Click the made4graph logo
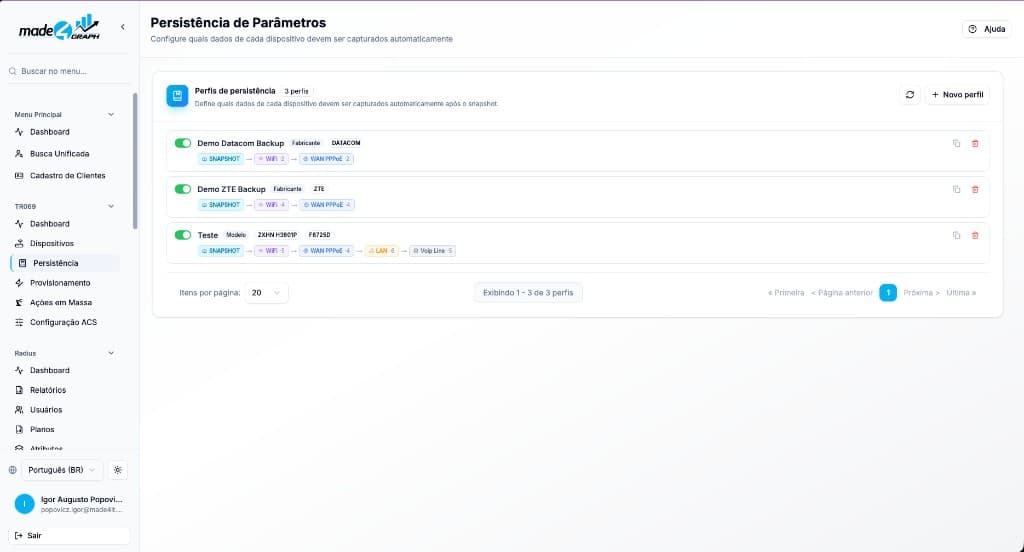The height and width of the screenshot is (552, 1024). (59, 27)
